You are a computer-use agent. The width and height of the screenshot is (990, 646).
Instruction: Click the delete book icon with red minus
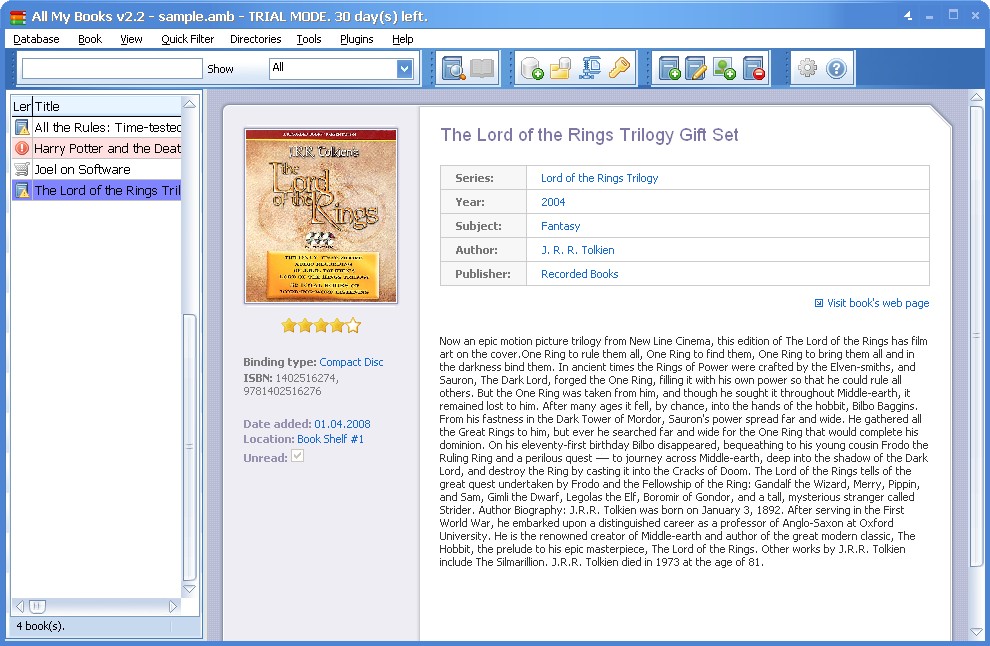753,68
